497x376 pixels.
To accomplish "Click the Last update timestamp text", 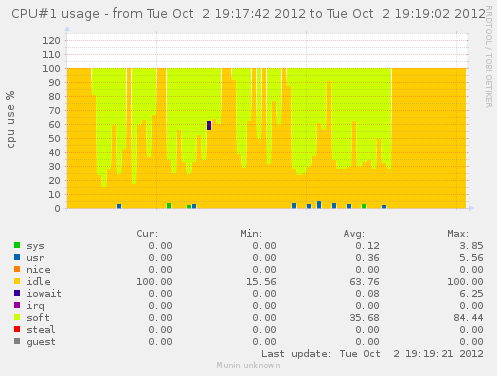I will (372, 354).
